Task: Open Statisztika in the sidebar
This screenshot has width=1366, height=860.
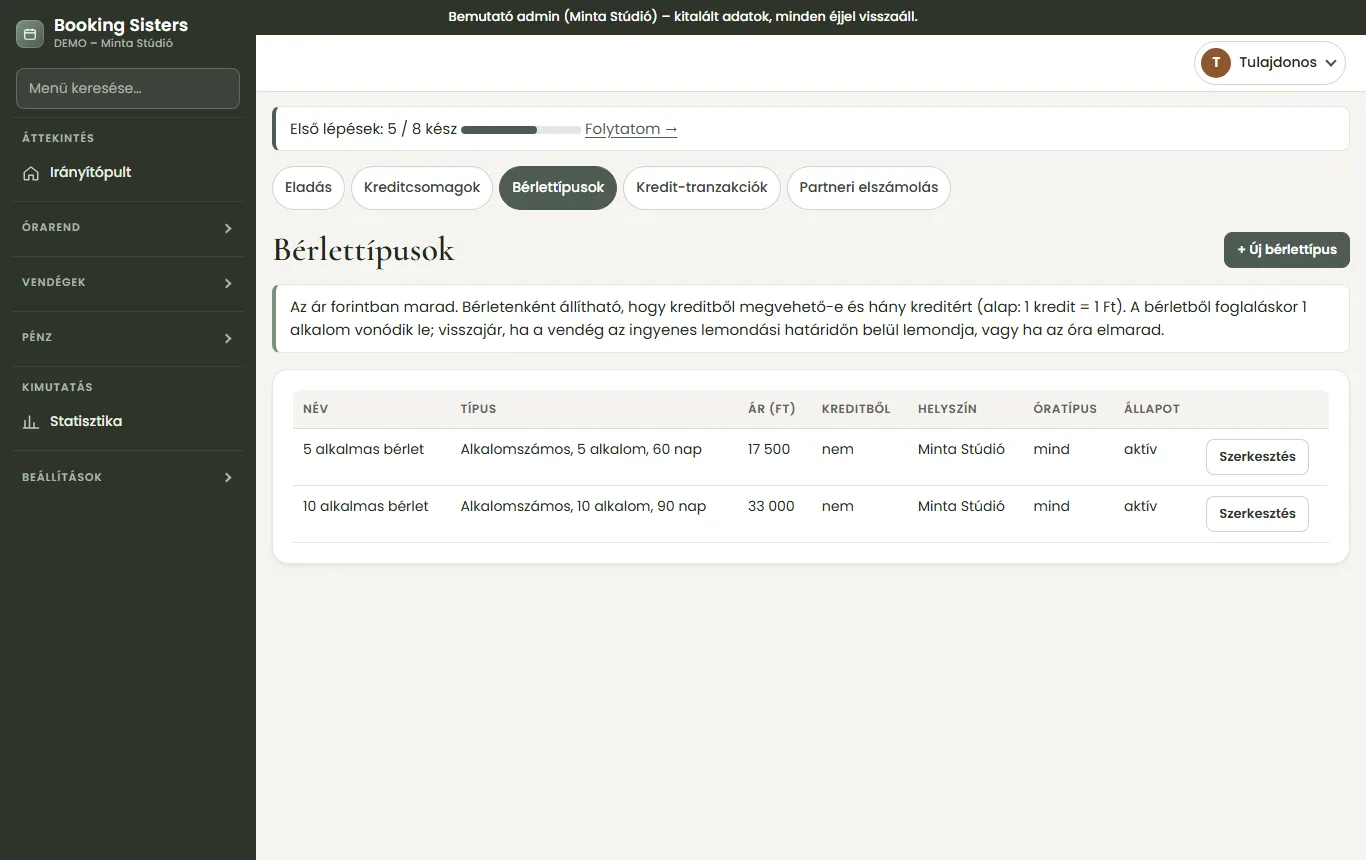Action: point(128,422)
